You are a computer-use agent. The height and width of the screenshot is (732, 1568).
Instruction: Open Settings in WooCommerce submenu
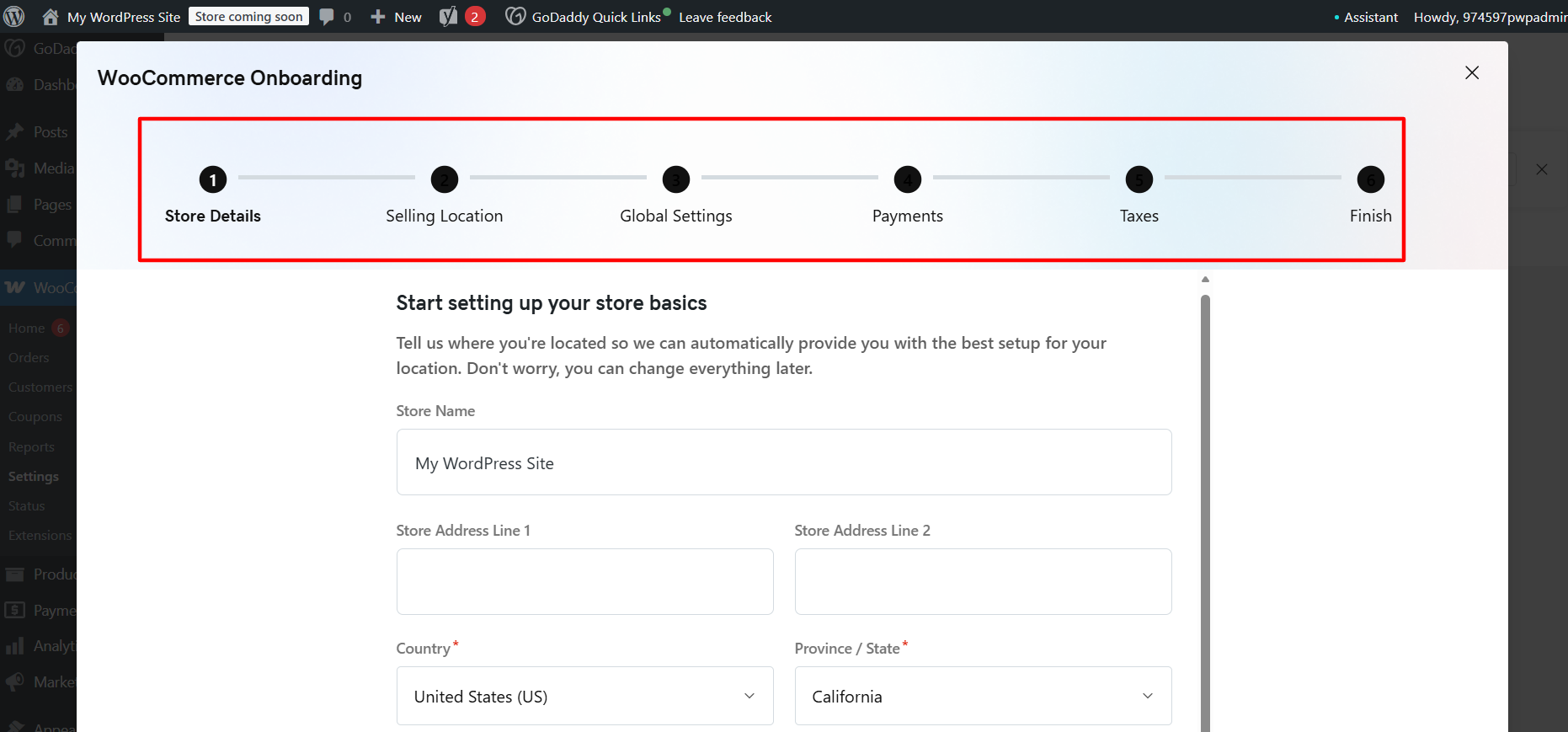34,477
